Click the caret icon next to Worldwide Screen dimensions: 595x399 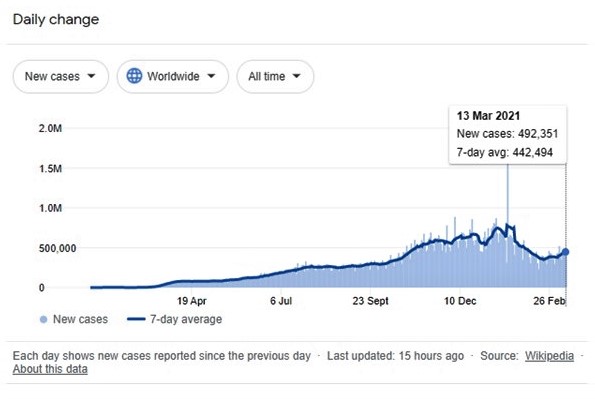(x=211, y=76)
